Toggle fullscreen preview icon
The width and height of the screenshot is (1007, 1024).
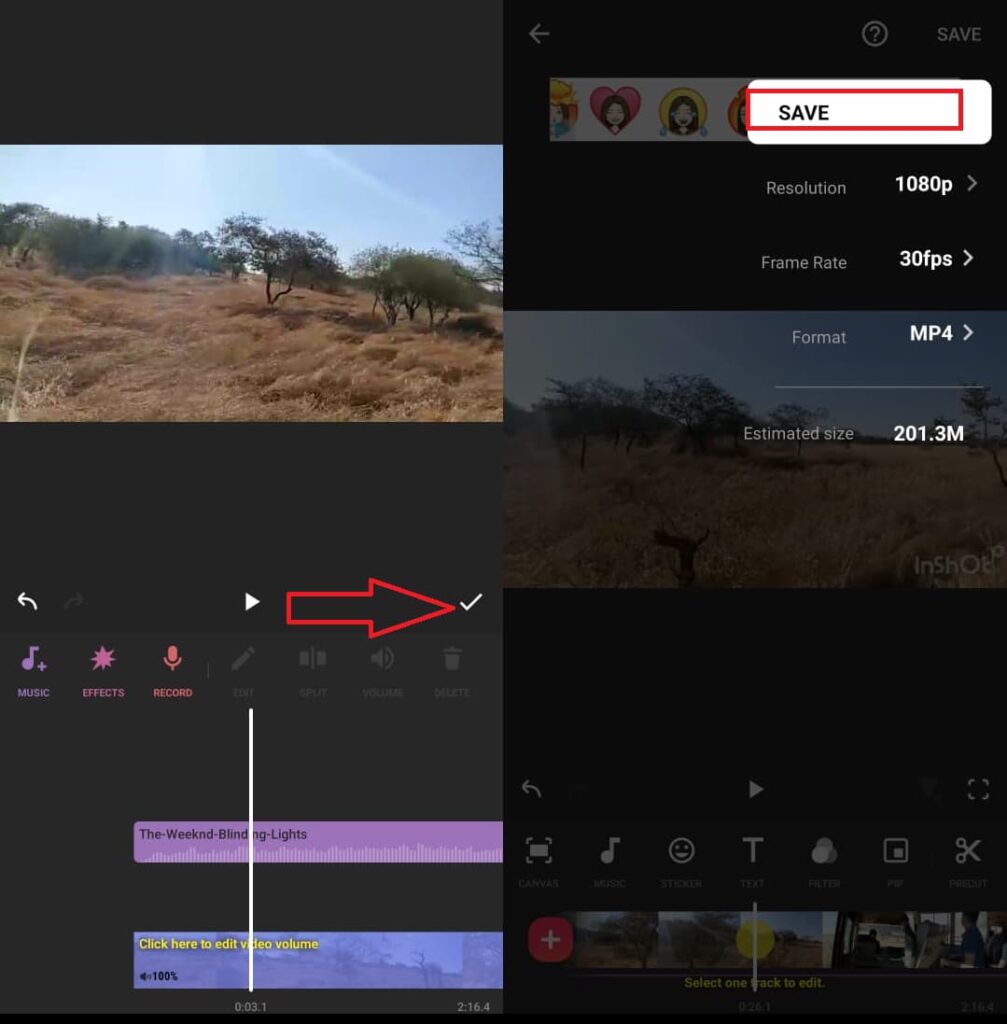pyautogui.click(x=978, y=789)
